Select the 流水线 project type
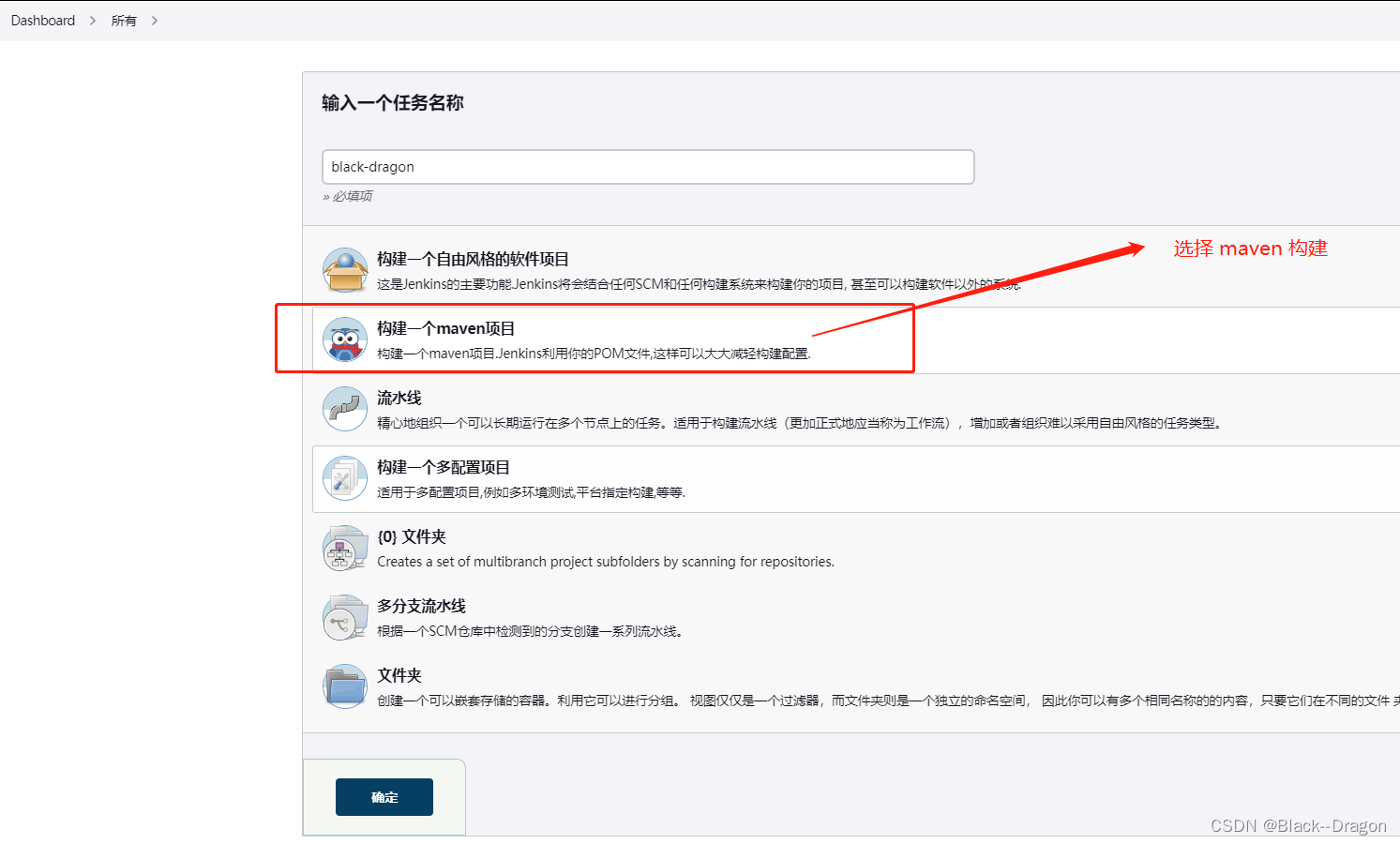This screenshot has width=1400, height=844. point(399,397)
